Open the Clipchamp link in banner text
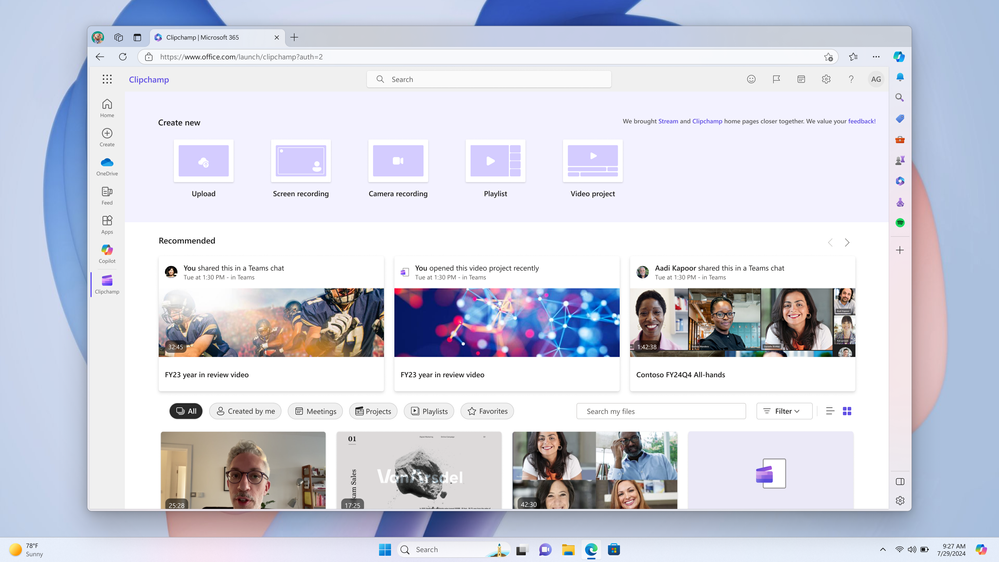The height and width of the screenshot is (562, 999). click(x=707, y=121)
